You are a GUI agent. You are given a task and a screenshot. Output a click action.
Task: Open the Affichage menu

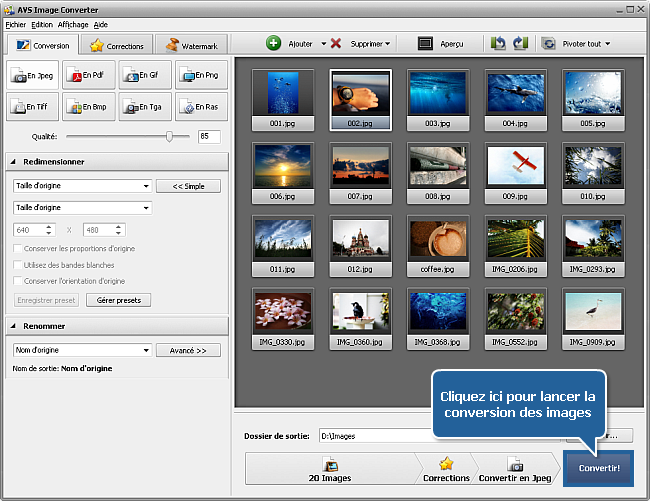coord(73,24)
